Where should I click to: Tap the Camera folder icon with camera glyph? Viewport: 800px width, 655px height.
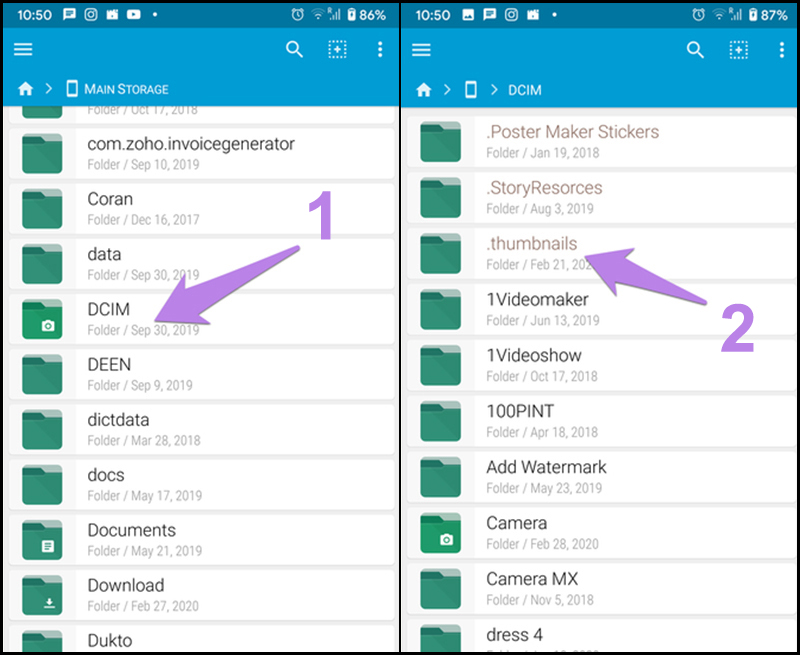point(440,534)
